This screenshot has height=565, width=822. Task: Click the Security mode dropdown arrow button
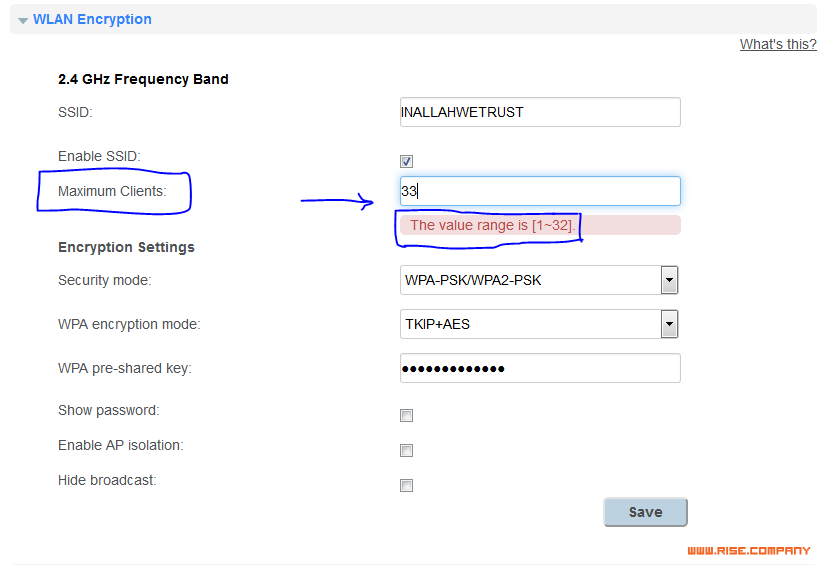point(669,280)
